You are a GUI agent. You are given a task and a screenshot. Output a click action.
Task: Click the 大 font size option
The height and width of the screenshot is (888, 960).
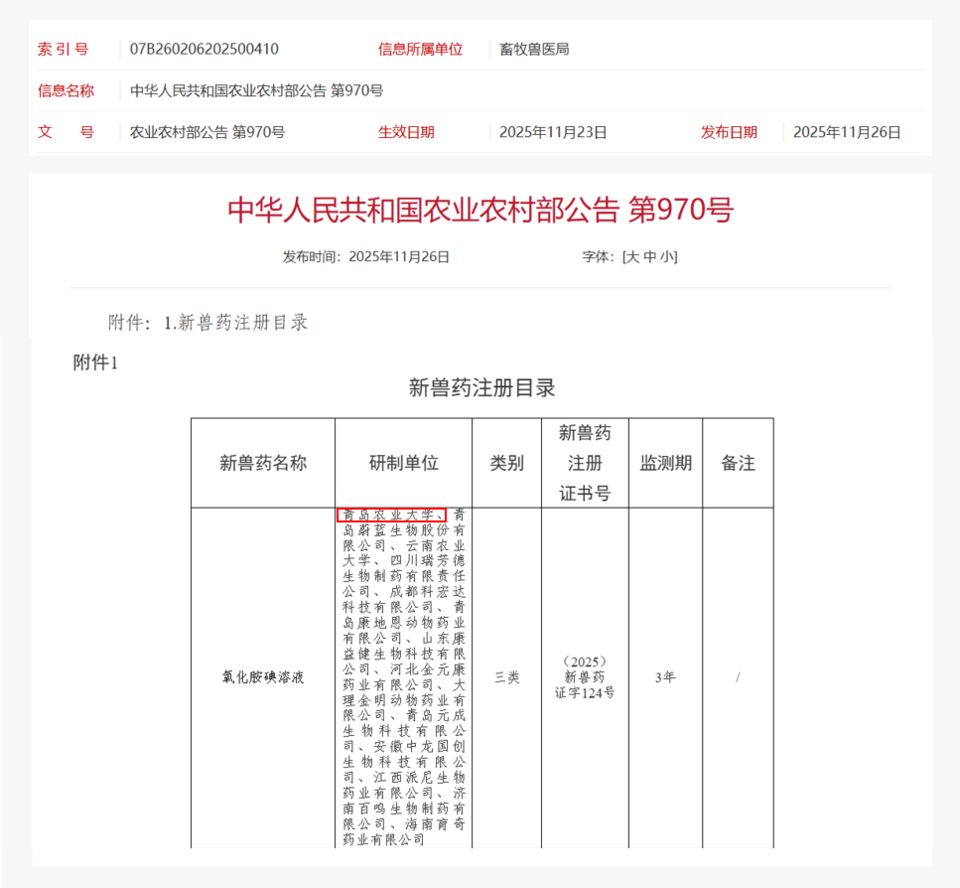[x=632, y=256]
